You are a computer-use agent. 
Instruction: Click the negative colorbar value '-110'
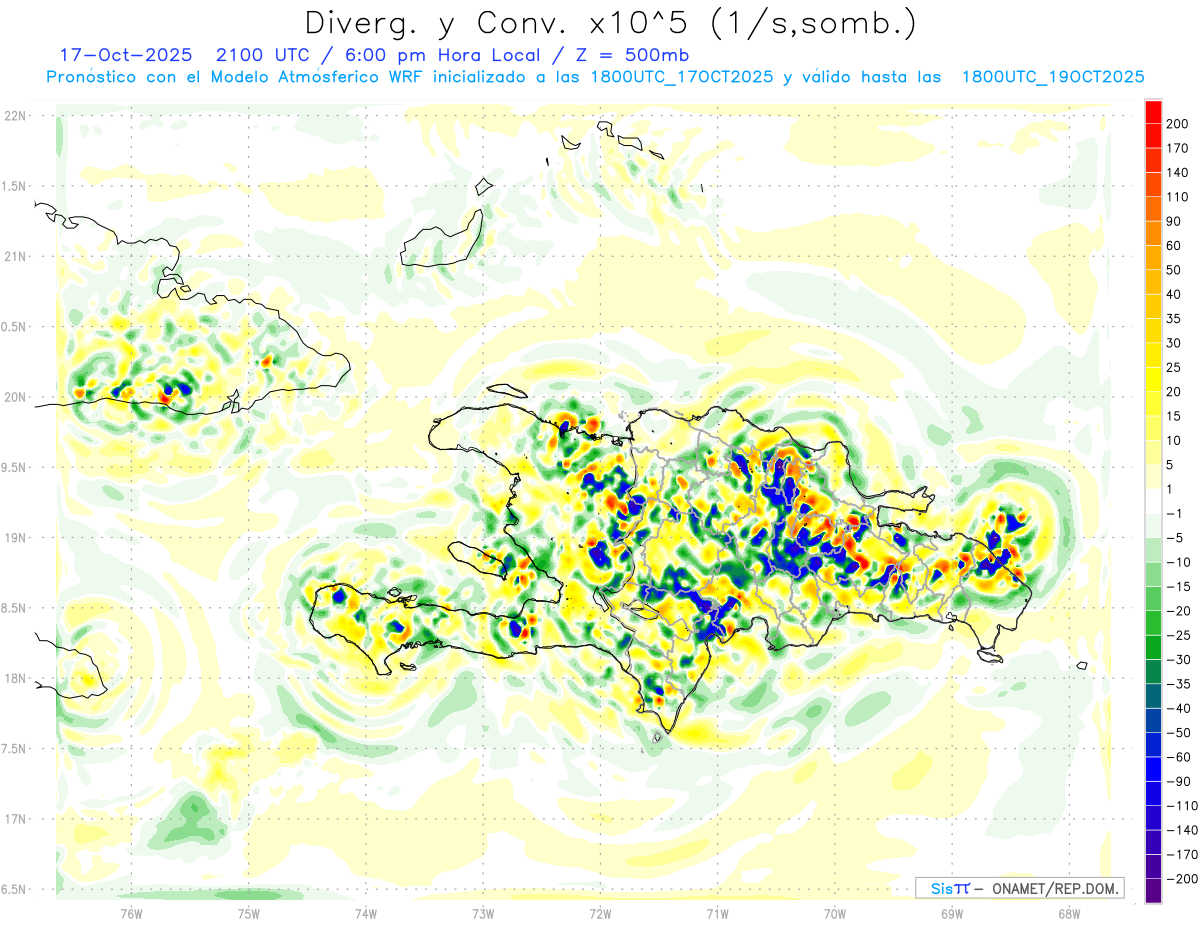pyautogui.click(x=1183, y=806)
